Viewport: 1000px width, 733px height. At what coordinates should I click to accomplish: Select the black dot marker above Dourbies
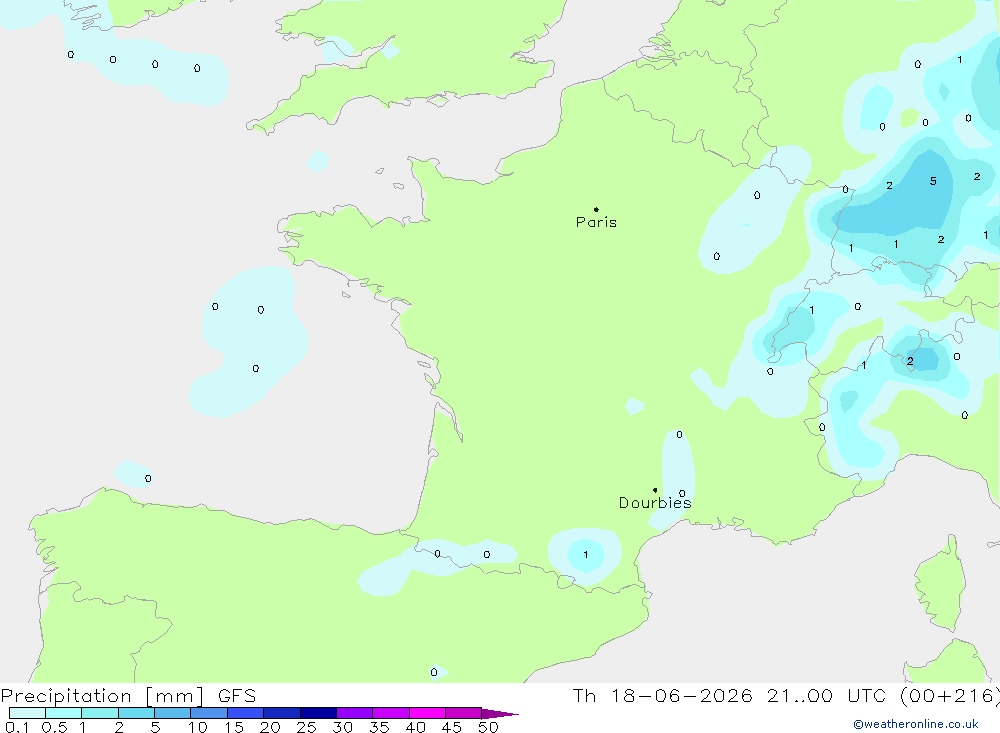click(655, 490)
